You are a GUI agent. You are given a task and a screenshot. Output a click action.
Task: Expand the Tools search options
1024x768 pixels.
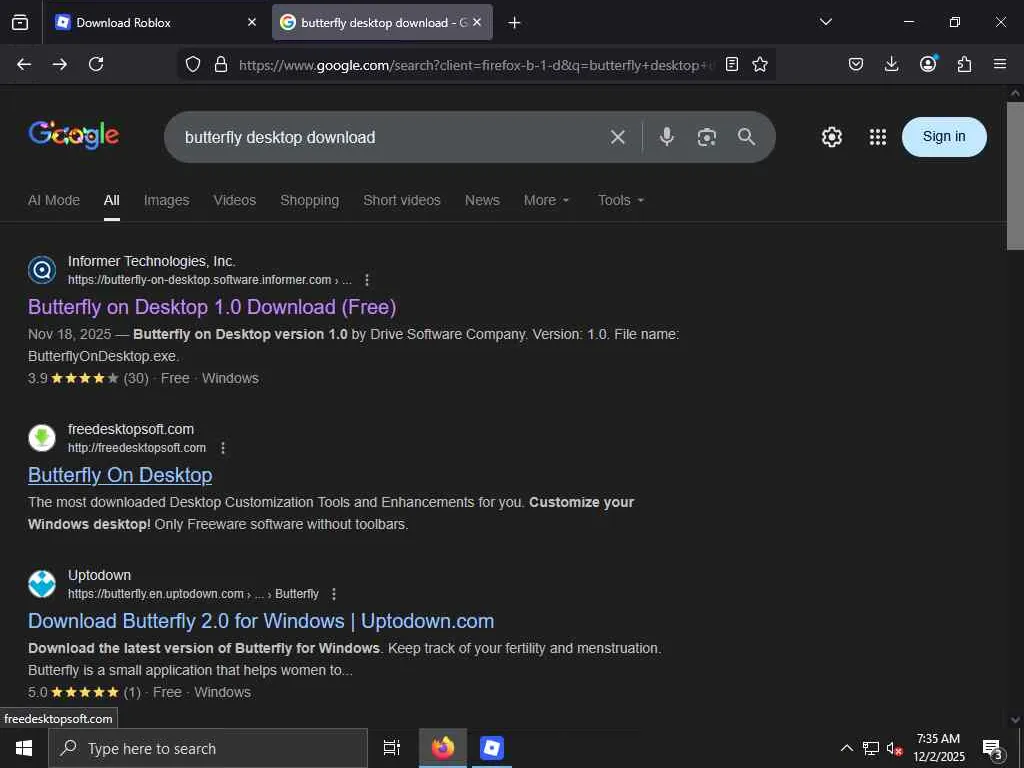621,200
